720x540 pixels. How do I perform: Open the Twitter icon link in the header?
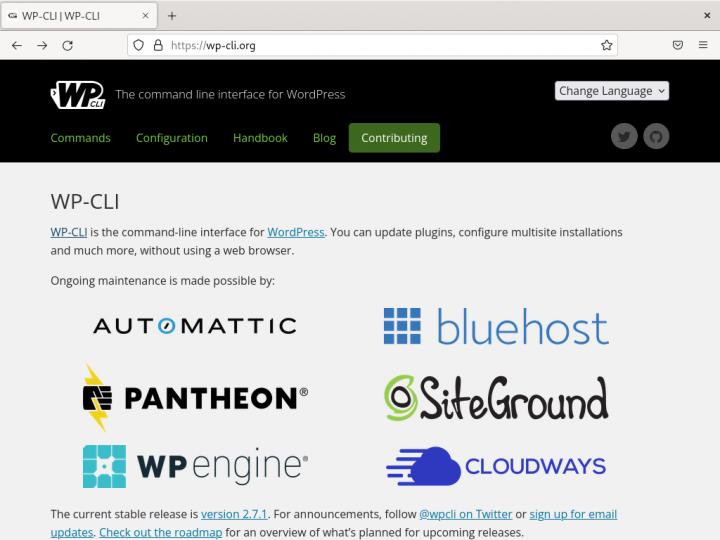pos(624,137)
